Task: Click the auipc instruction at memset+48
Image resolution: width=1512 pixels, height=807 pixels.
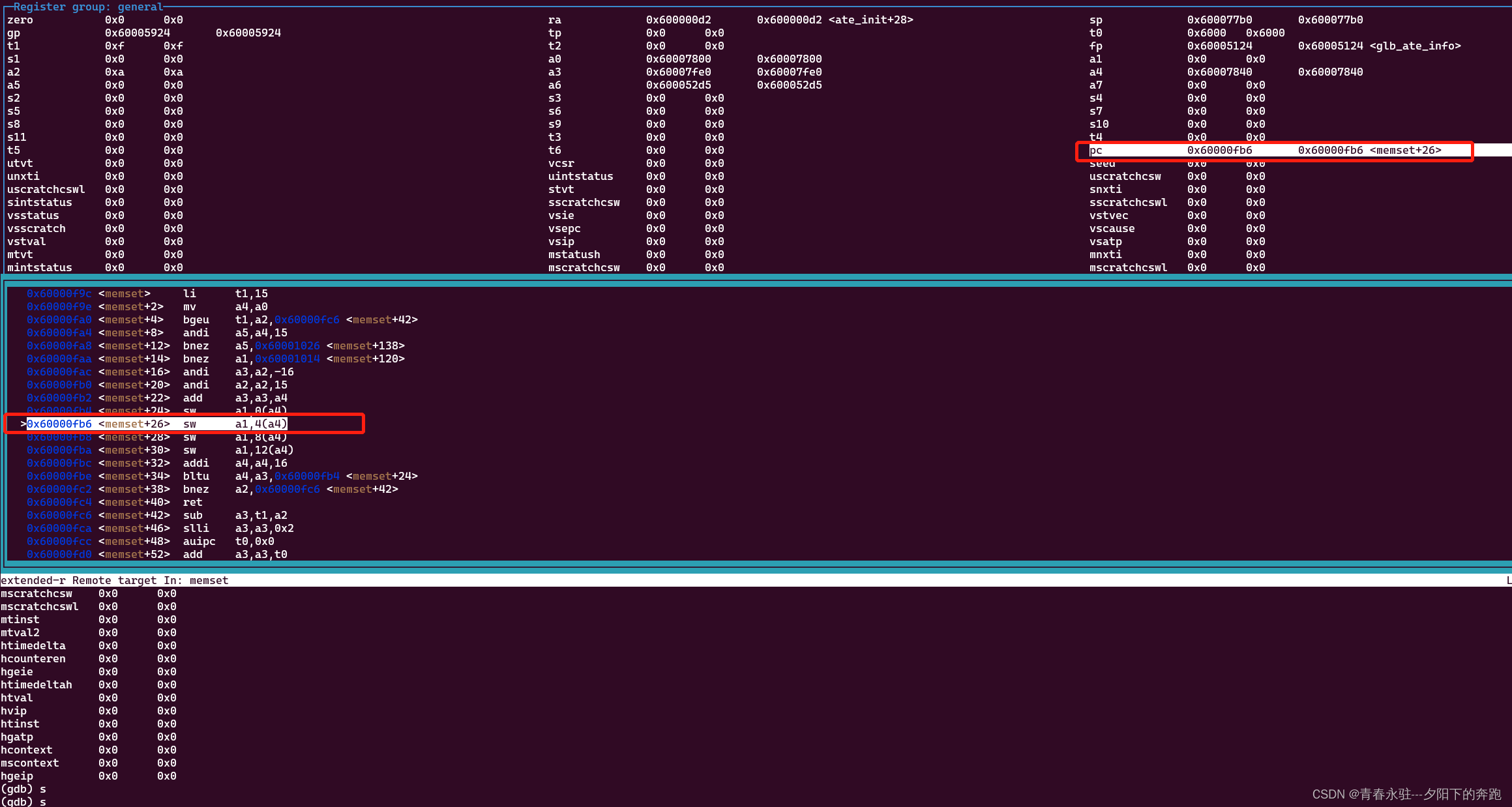Action: [199, 542]
